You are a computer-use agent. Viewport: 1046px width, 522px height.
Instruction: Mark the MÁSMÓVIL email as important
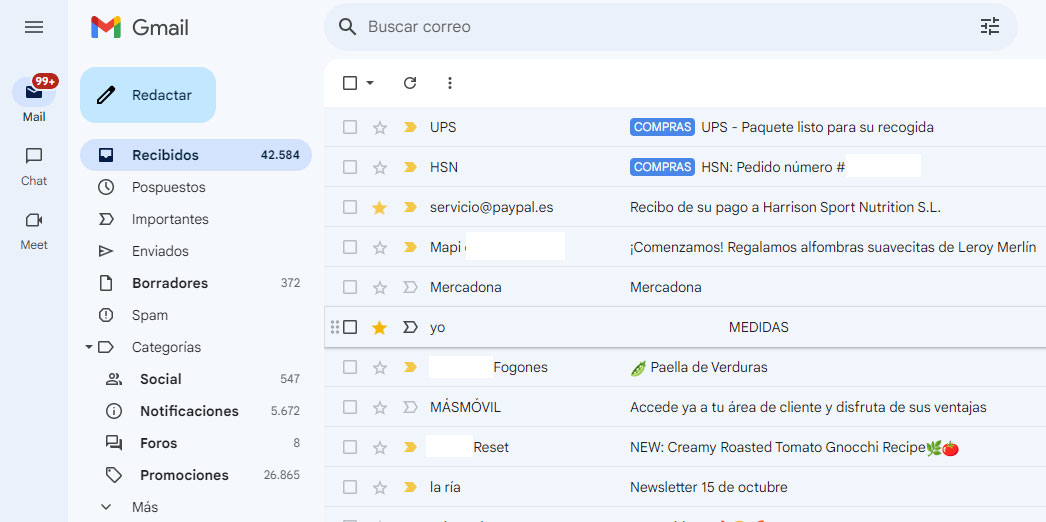tap(410, 407)
